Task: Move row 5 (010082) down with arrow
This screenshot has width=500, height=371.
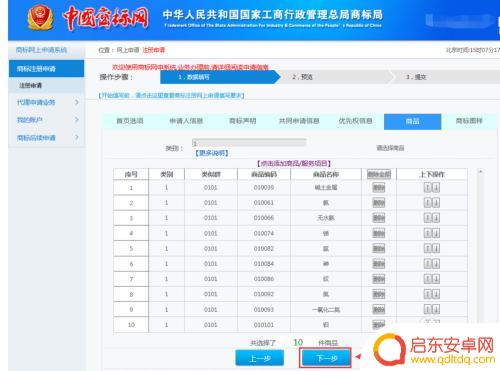Action: coord(436,248)
